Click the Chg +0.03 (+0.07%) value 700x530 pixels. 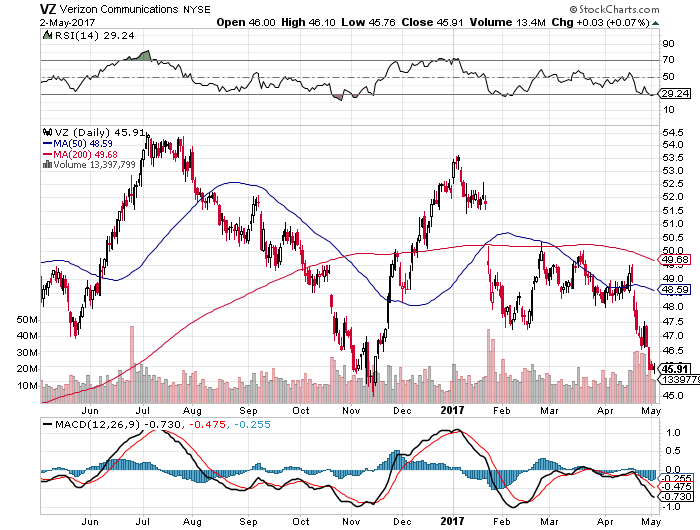point(600,22)
